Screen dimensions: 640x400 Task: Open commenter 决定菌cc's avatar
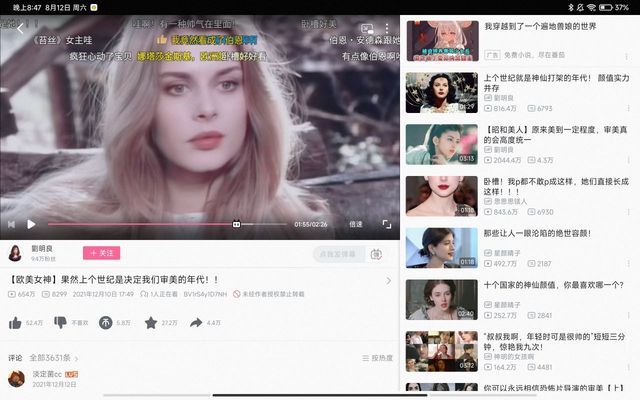point(16,379)
